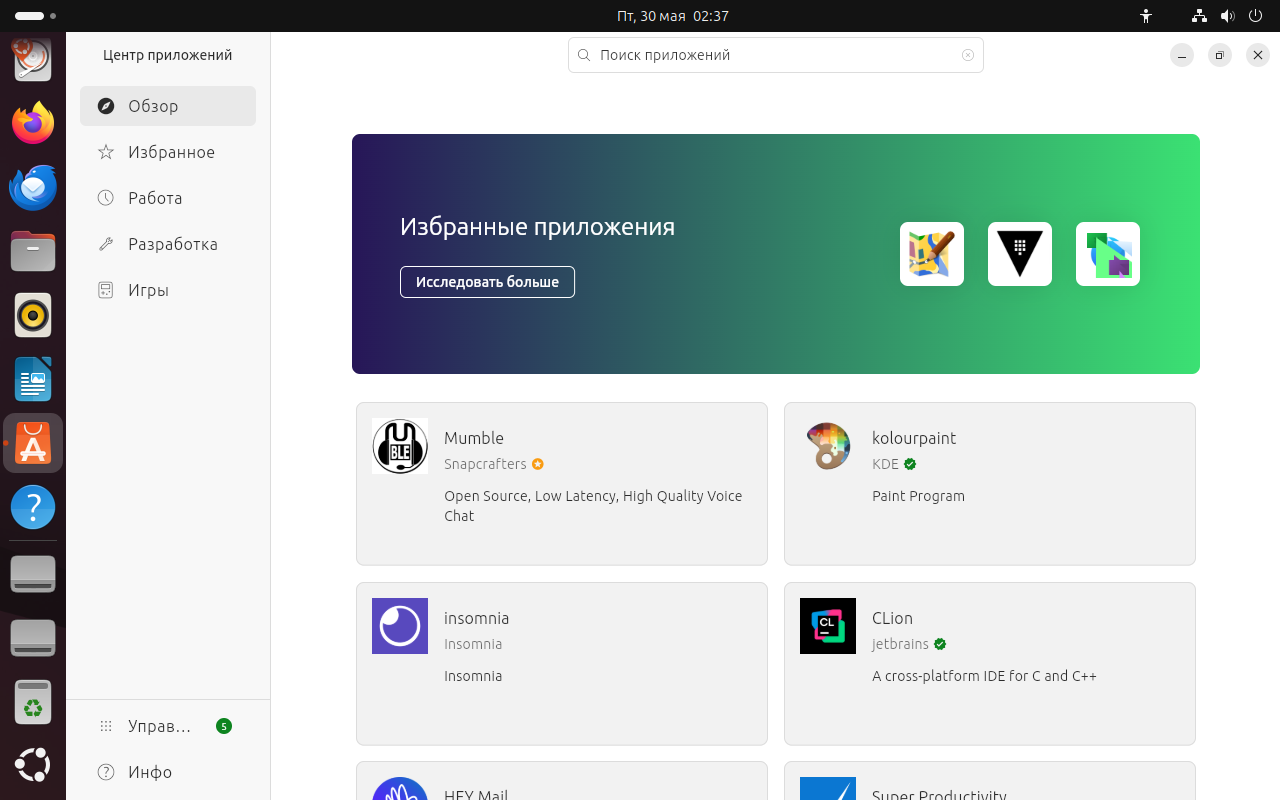Click the Управление grid icon

106,726
